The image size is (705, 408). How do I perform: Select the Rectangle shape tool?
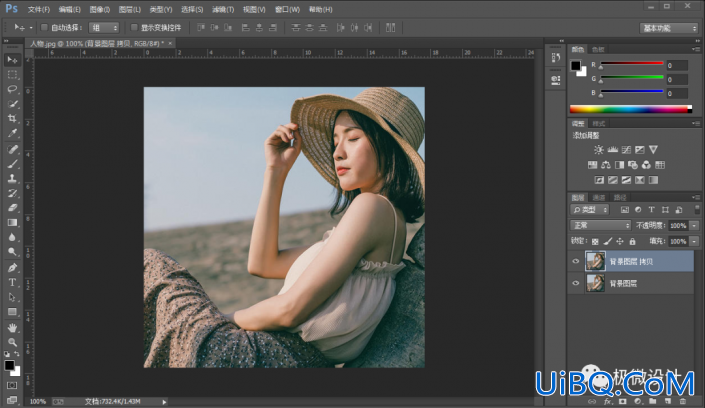[12, 312]
